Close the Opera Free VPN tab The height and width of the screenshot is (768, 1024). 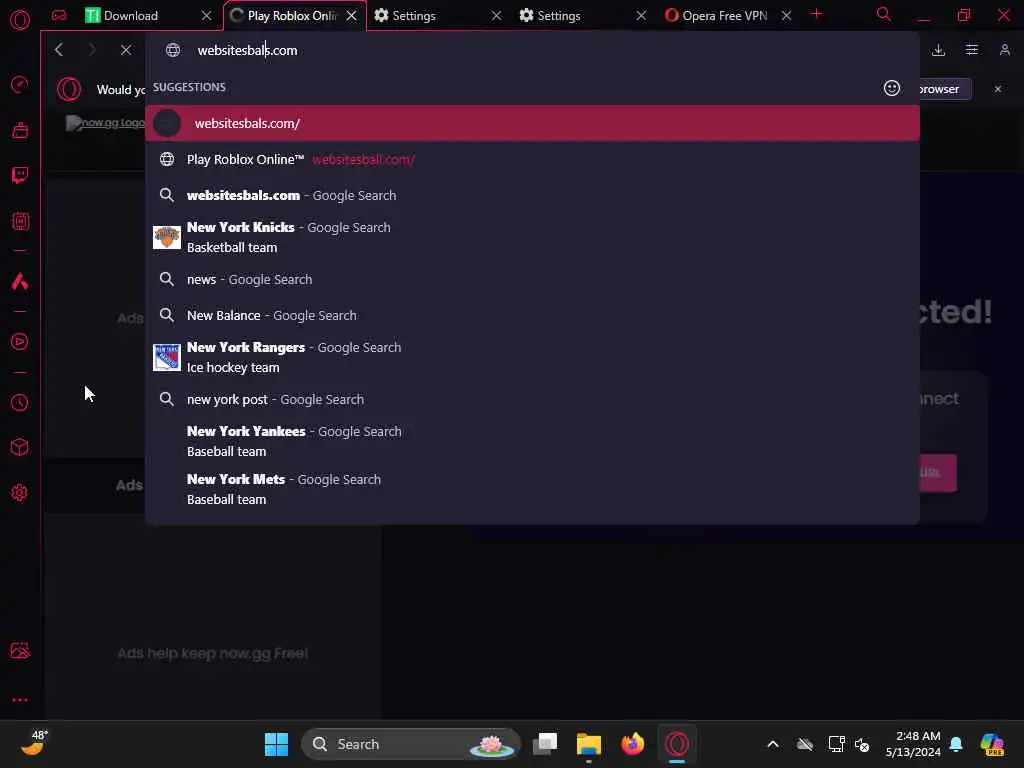point(786,16)
